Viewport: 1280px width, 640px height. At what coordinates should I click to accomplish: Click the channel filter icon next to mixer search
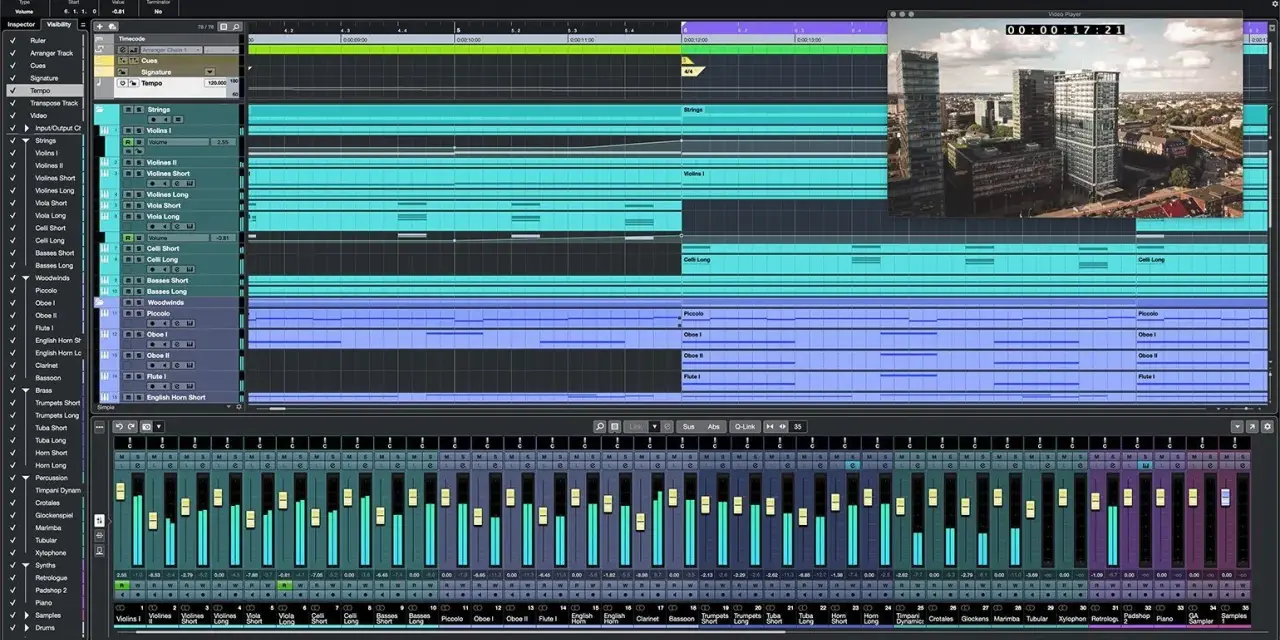(x=615, y=426)
